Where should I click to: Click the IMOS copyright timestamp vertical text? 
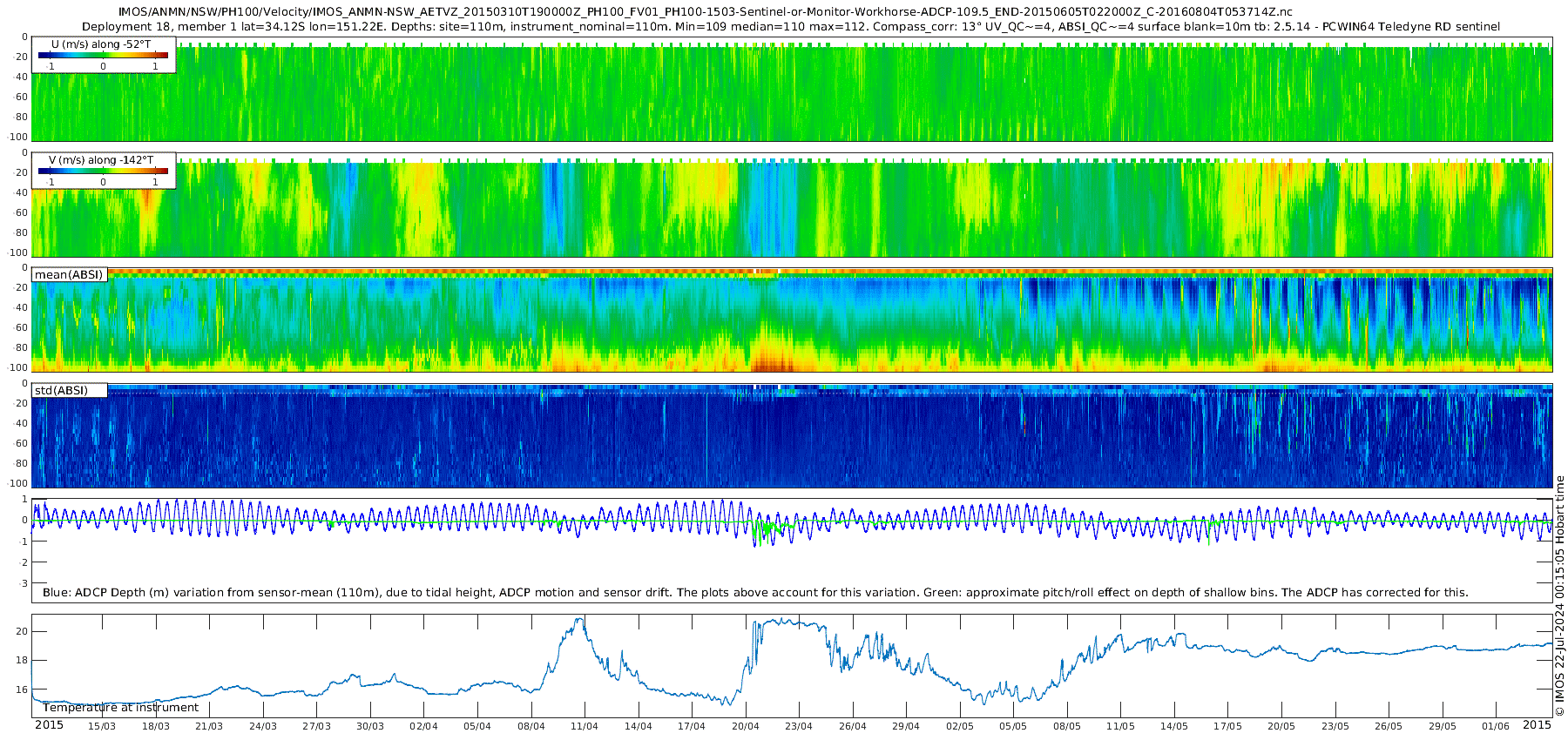(1560, 601)
